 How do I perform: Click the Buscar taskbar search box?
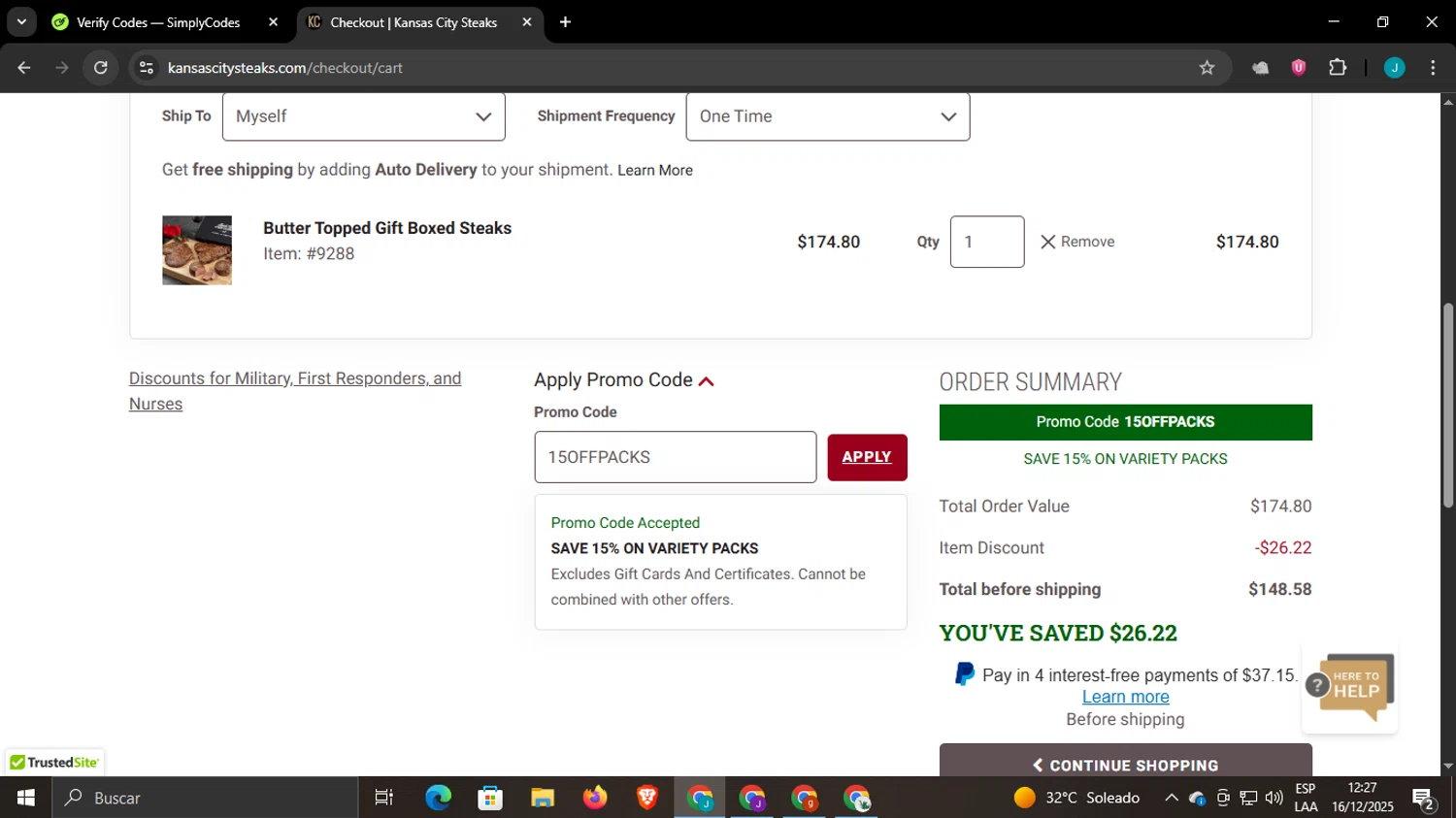pos(205,798)
